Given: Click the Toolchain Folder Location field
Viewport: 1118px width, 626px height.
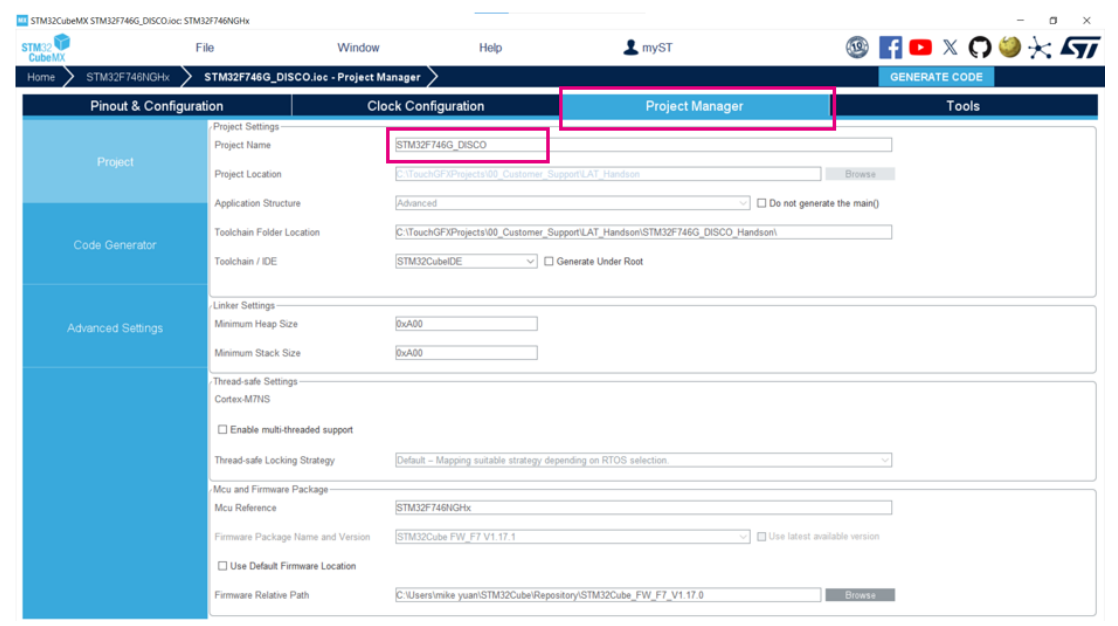Looking at the screenshot, I should tap(643, 232).
